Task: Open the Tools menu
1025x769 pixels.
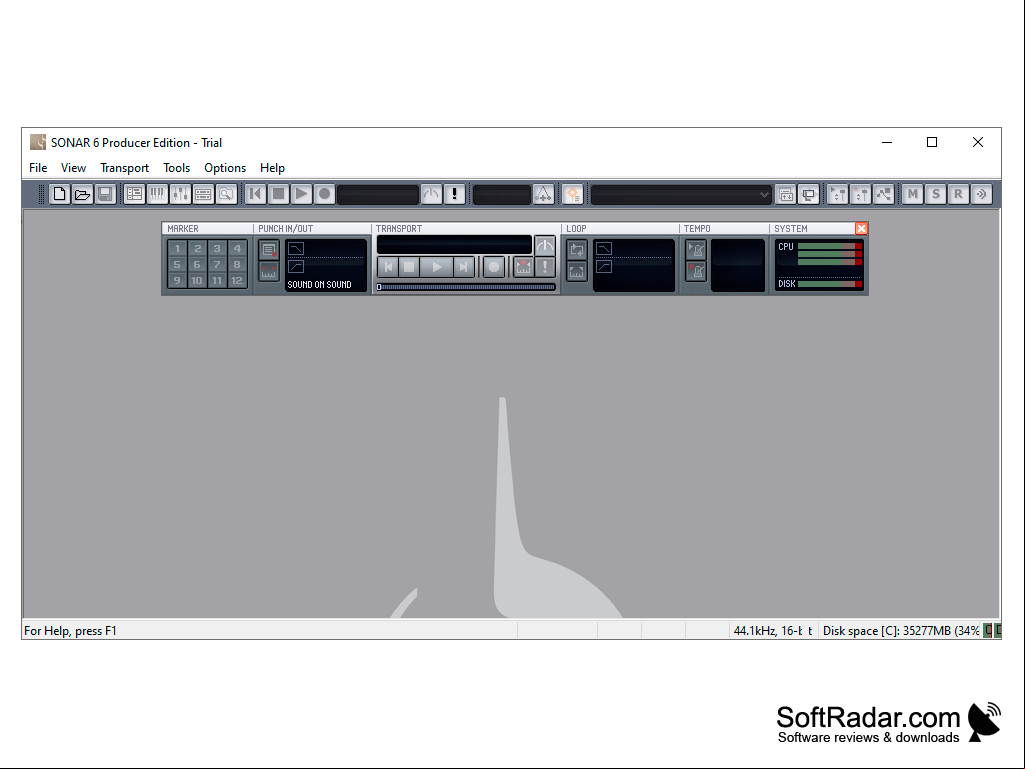Action: (x=176, y=168)
